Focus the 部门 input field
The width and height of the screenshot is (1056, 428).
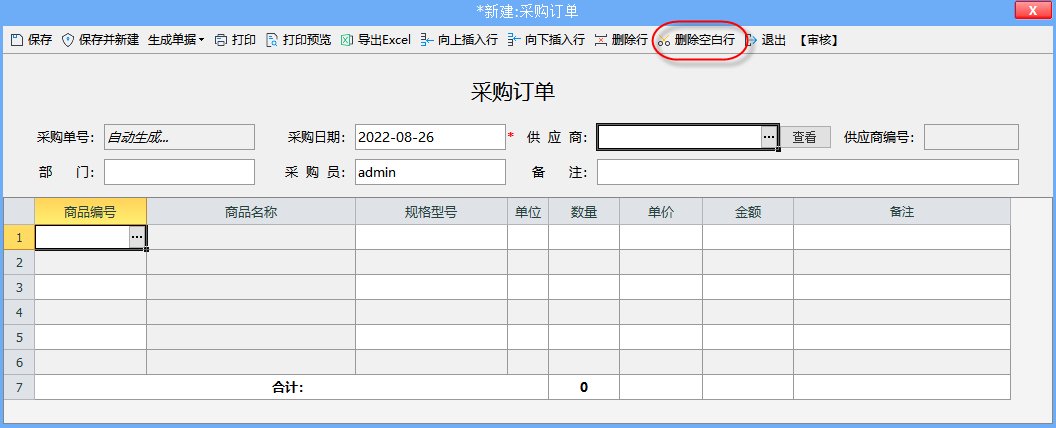[179, 172]
